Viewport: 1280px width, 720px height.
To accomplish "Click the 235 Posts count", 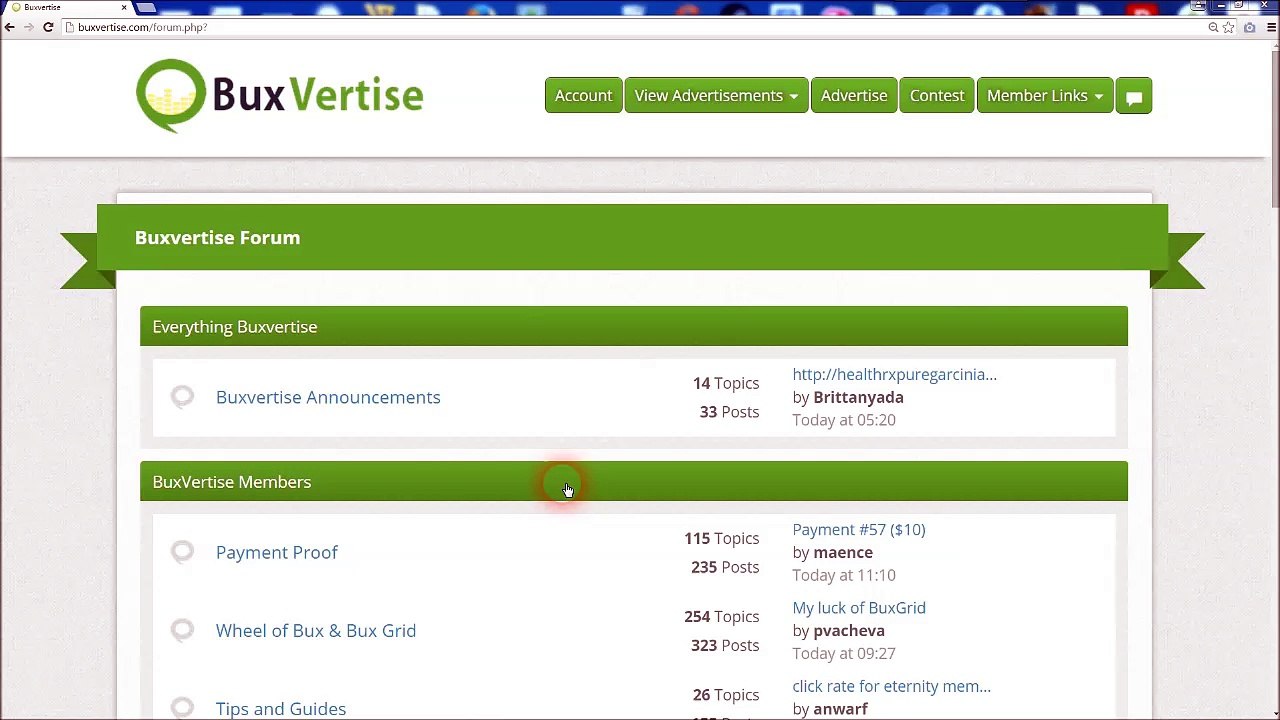I will (x=725, y=567).
